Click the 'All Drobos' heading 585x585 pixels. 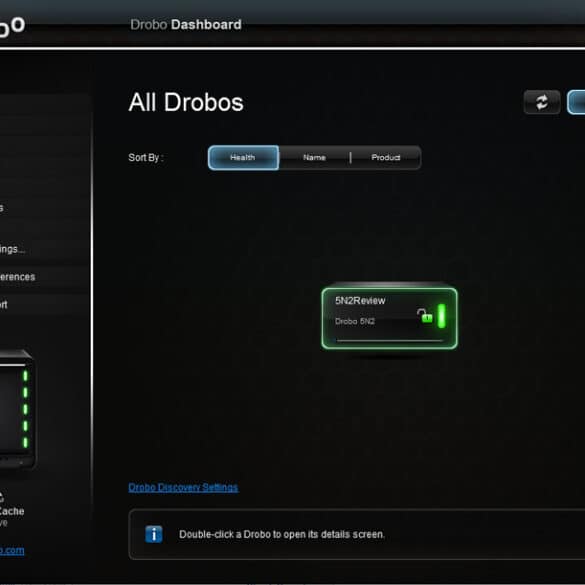(x=186, y=102)
